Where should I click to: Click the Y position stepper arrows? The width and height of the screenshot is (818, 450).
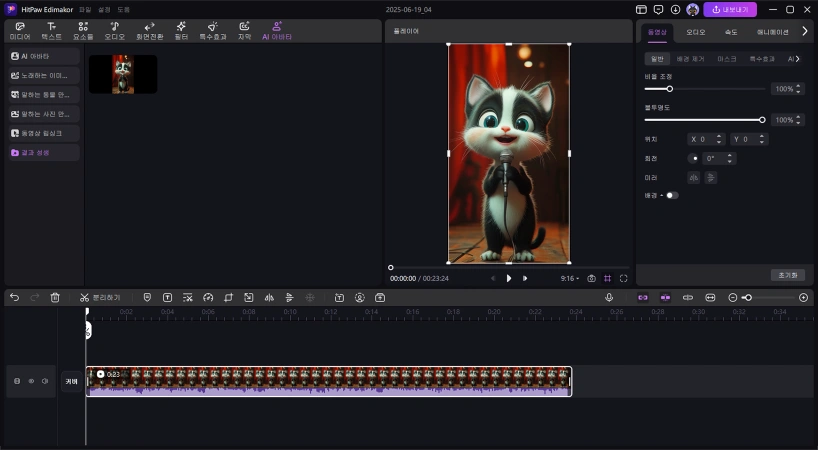click(762, 139)
